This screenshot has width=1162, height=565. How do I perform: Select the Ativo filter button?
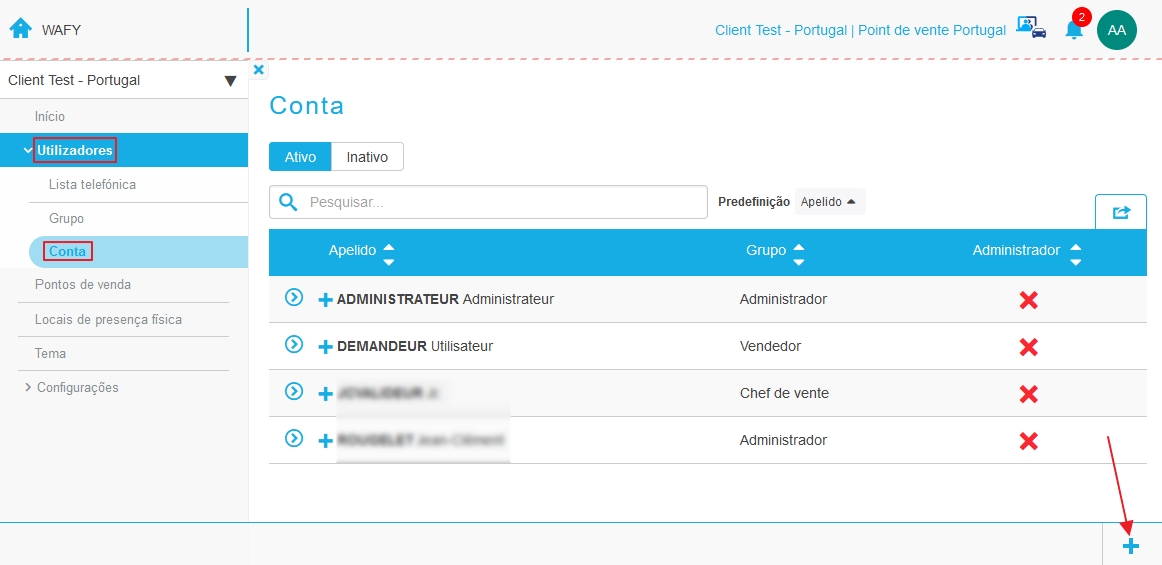(300, 157)
